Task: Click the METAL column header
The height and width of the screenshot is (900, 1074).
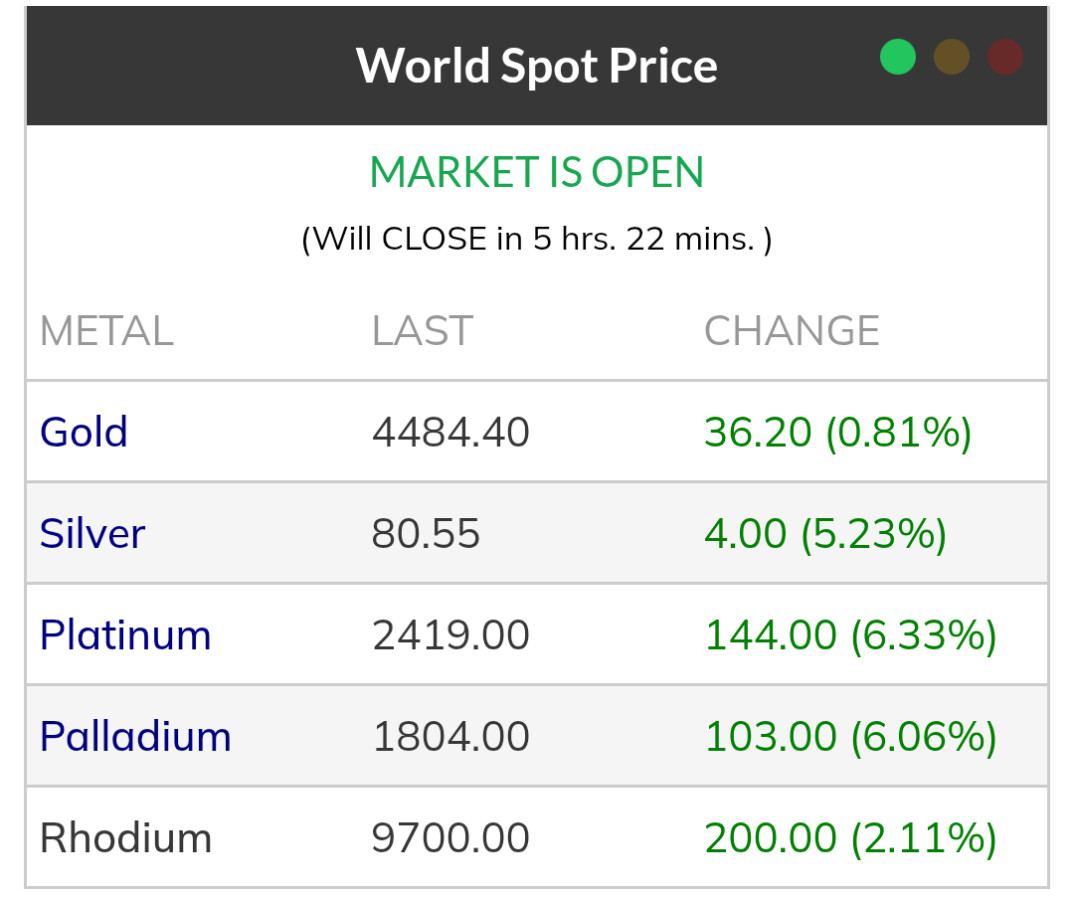Action: coord(106,331)
